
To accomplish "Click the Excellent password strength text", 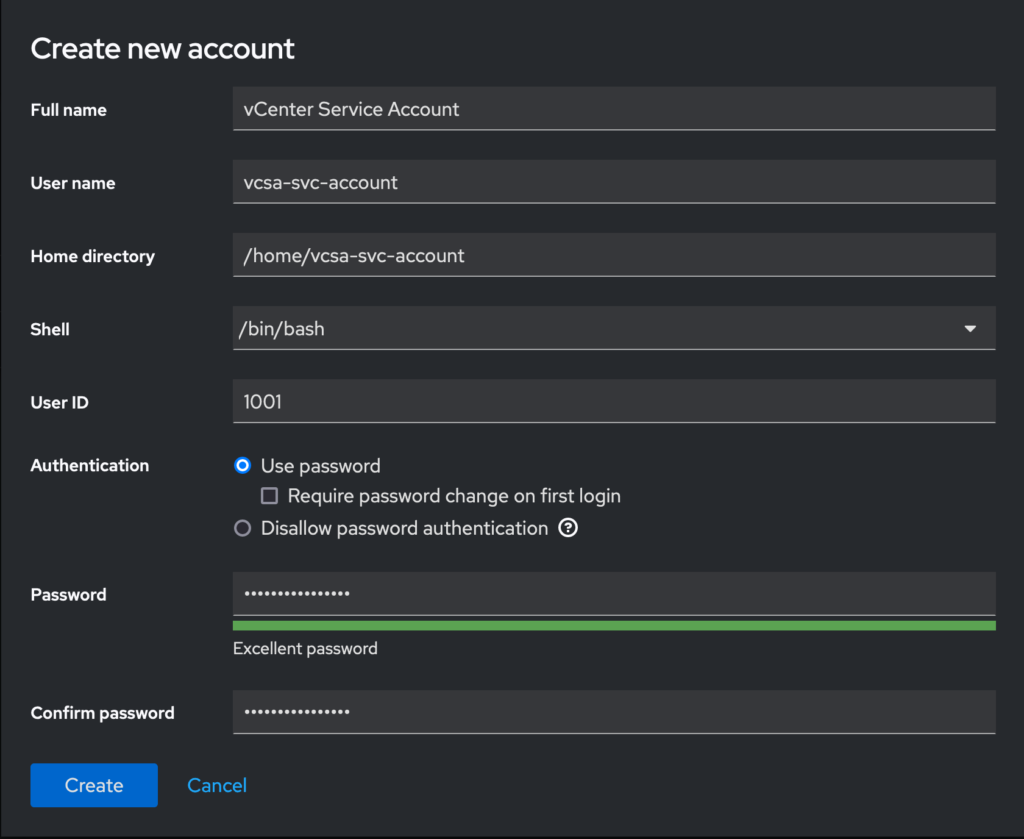I will [x=305, y=648].
